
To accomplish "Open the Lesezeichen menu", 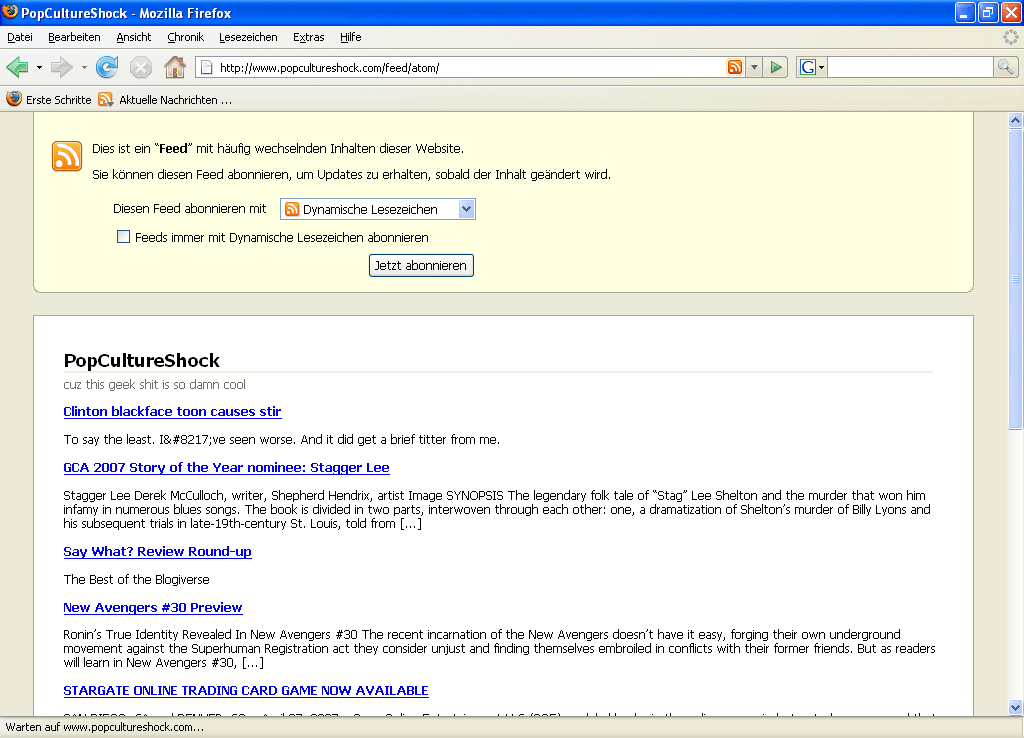I will tap(248, 37).
